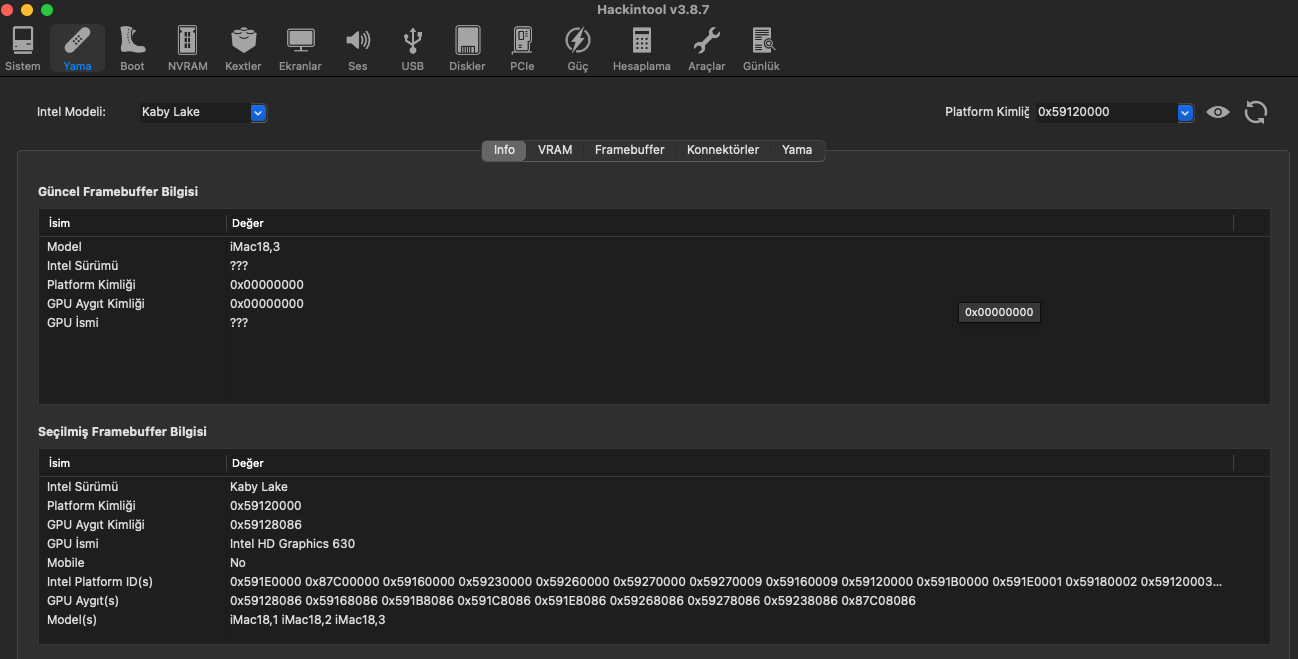Select the Yama patch toolbar icon
The height and width of the screenshot is (659, 1298).
pyautogui.click(x=77, y=49)
